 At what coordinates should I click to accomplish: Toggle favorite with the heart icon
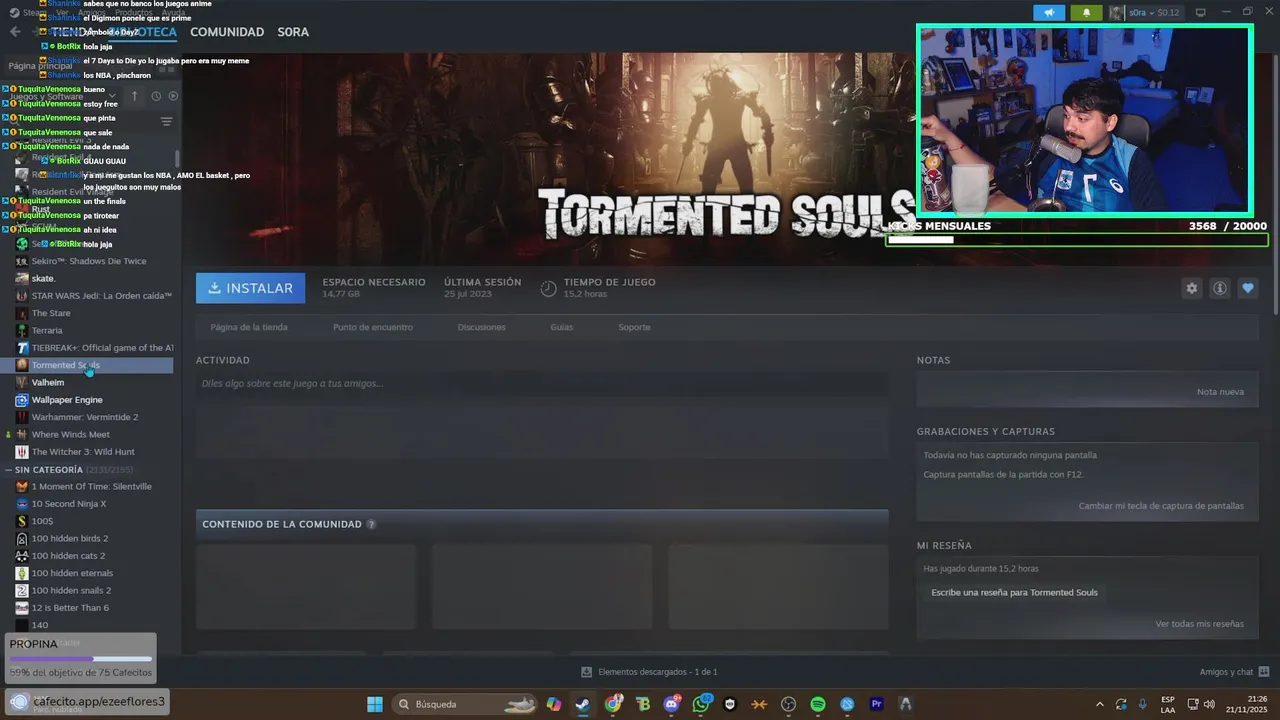click(1248, 288)
